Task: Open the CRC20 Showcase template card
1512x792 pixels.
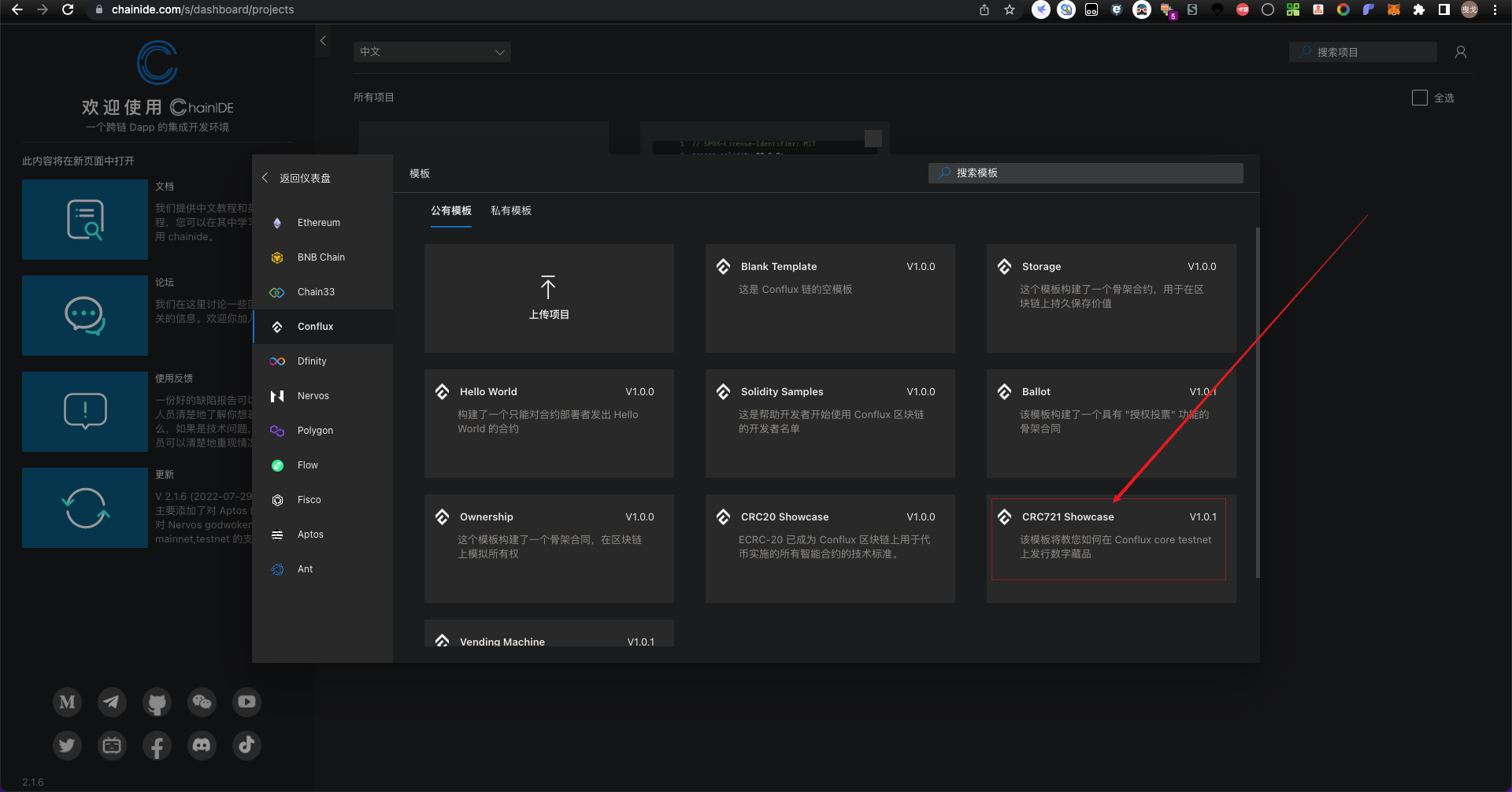Action: coord(830,549)
